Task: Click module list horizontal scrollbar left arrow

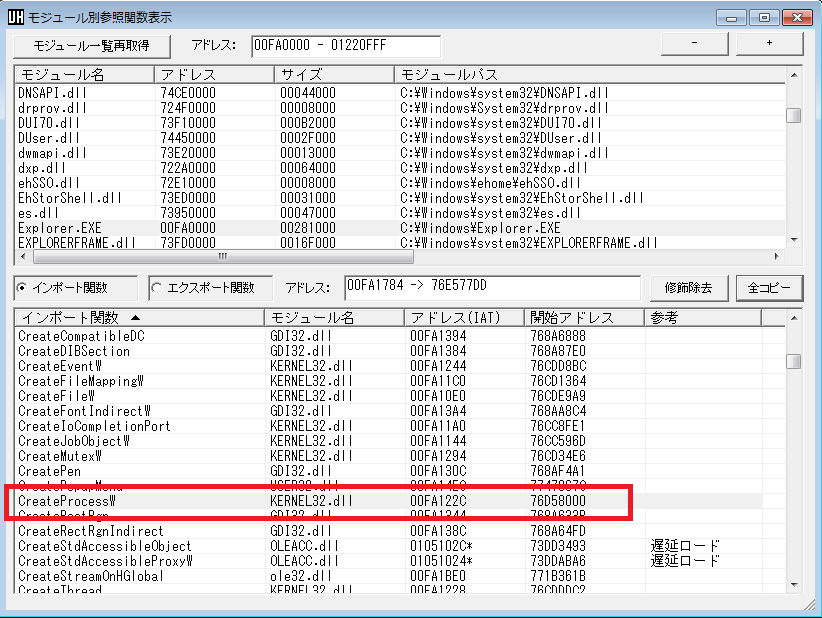Action: 23,256
